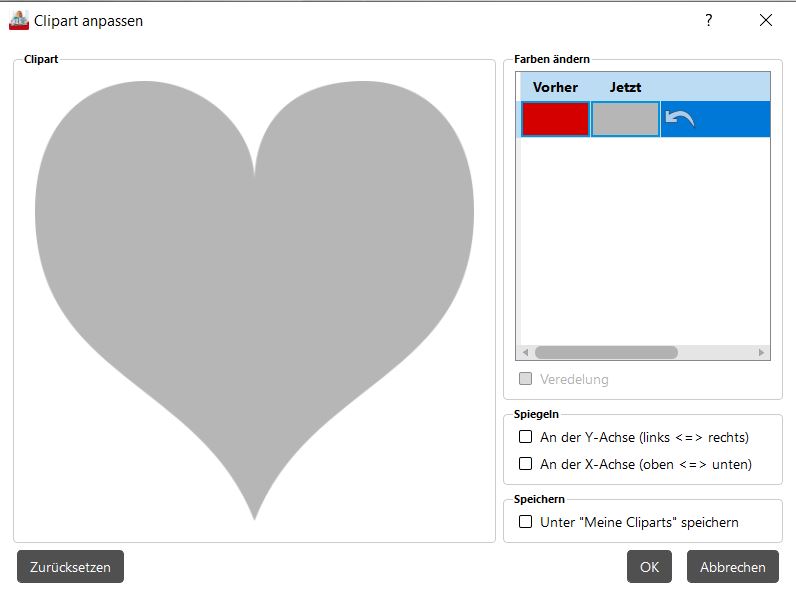Click the Jetzt column header
Image resolution: width=796 pixels, height=596 pixels.
(625, 87)
